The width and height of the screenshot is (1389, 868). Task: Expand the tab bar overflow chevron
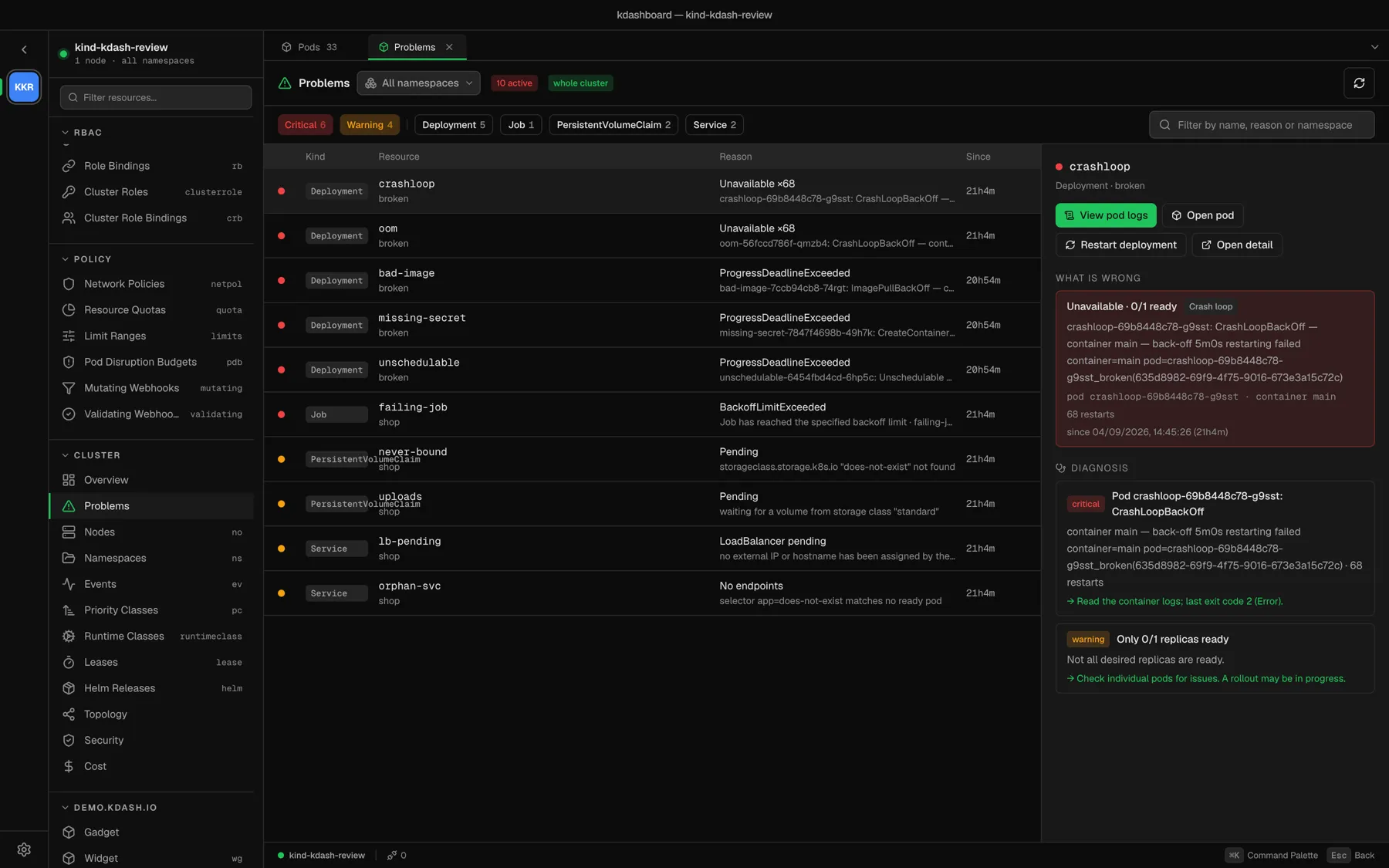coord(1374,47)
